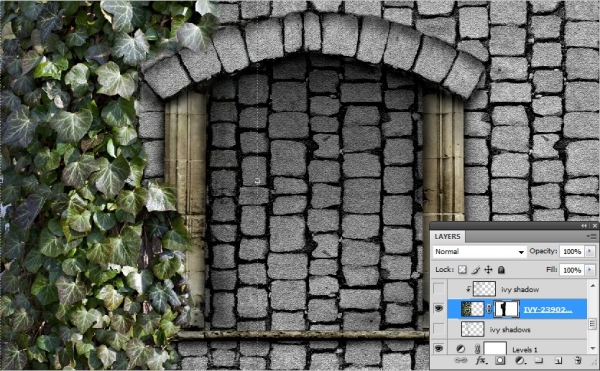Click the mask link icon on Levels 1
The width and height of the screenshot is (600, 371).
click(x=478, y=349)
